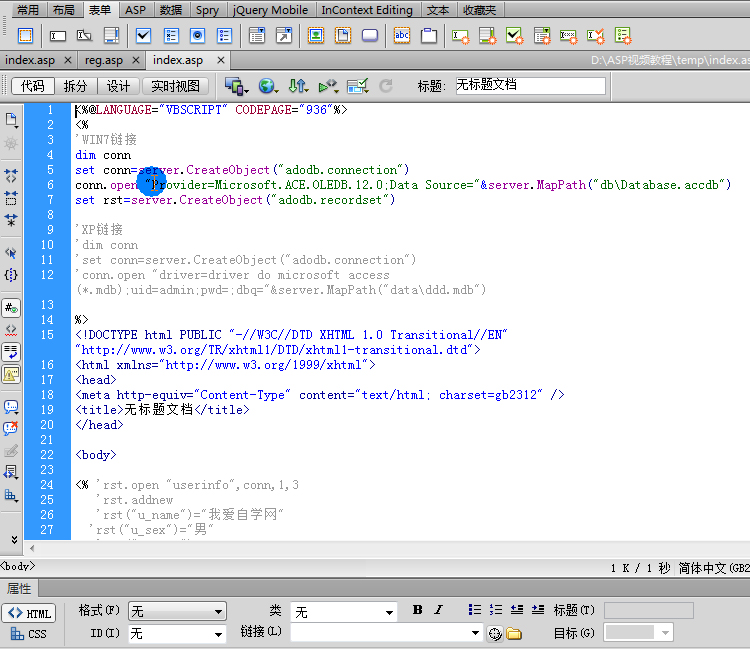750x649 pixels.
Task: Toggle line numbers in code toolbar
Action: coord(11,308)
